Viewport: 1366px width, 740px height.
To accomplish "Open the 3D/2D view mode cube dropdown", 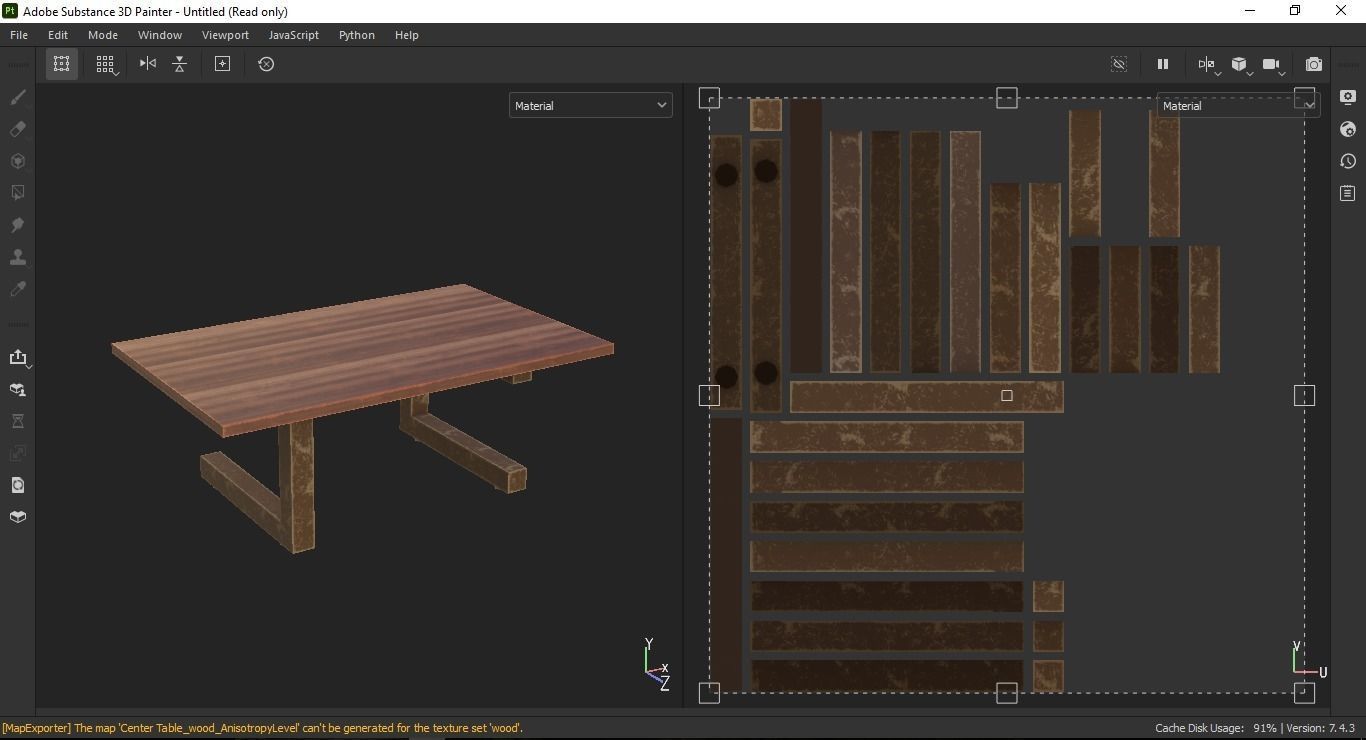I will [1240, 64].
